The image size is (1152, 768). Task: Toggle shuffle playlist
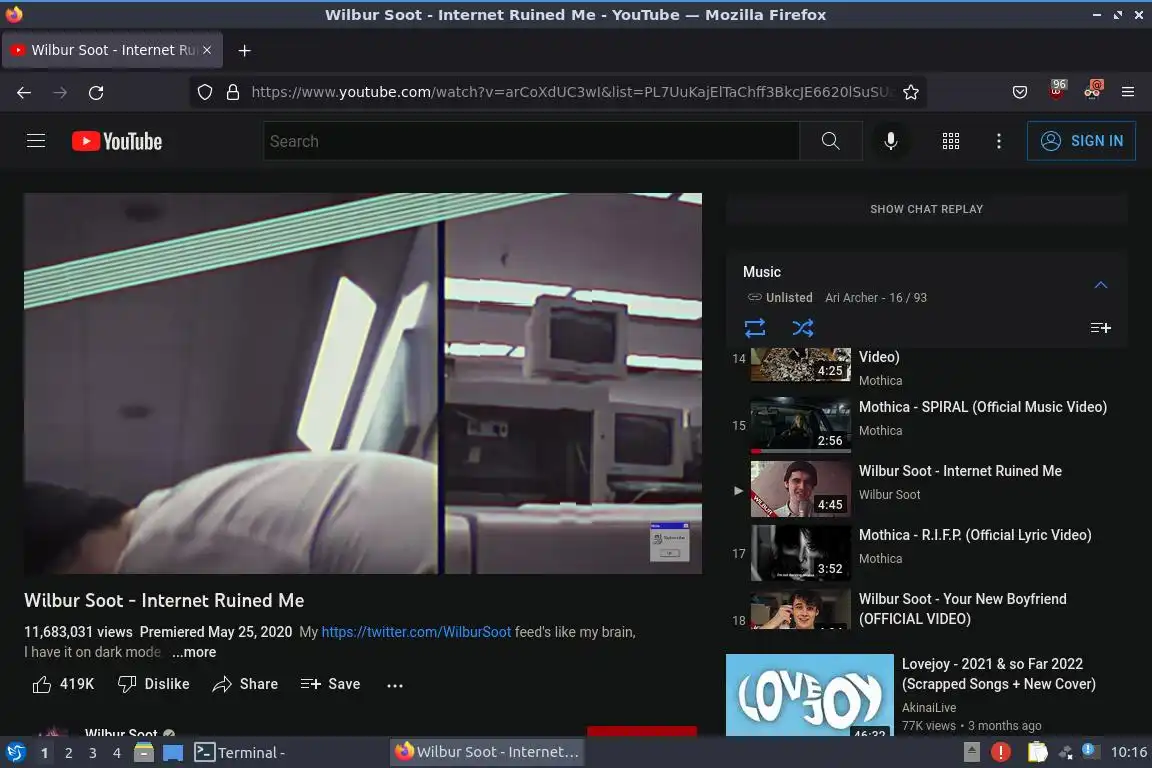[802, 328]
